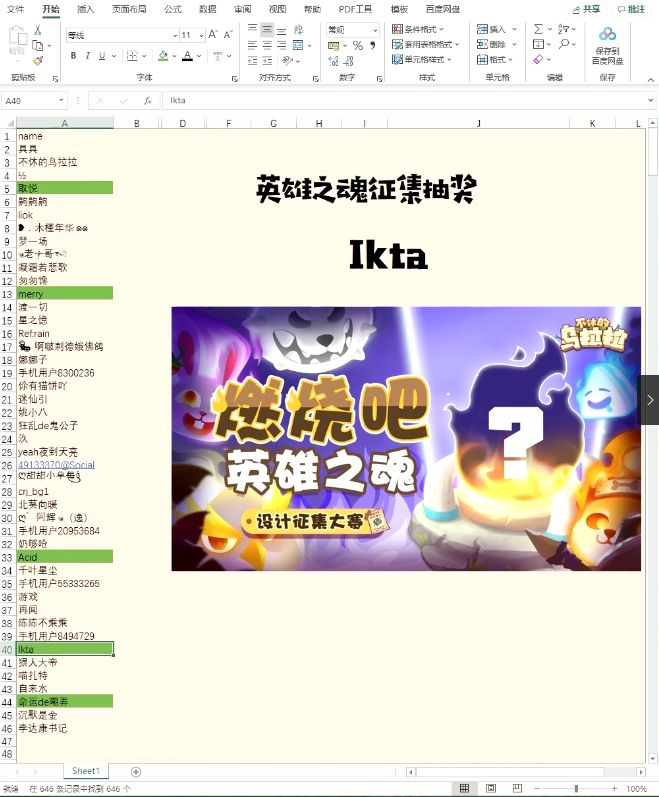
Task: Click the燃烧吧英雄之魂 banner image
Action: pos(406,439)
